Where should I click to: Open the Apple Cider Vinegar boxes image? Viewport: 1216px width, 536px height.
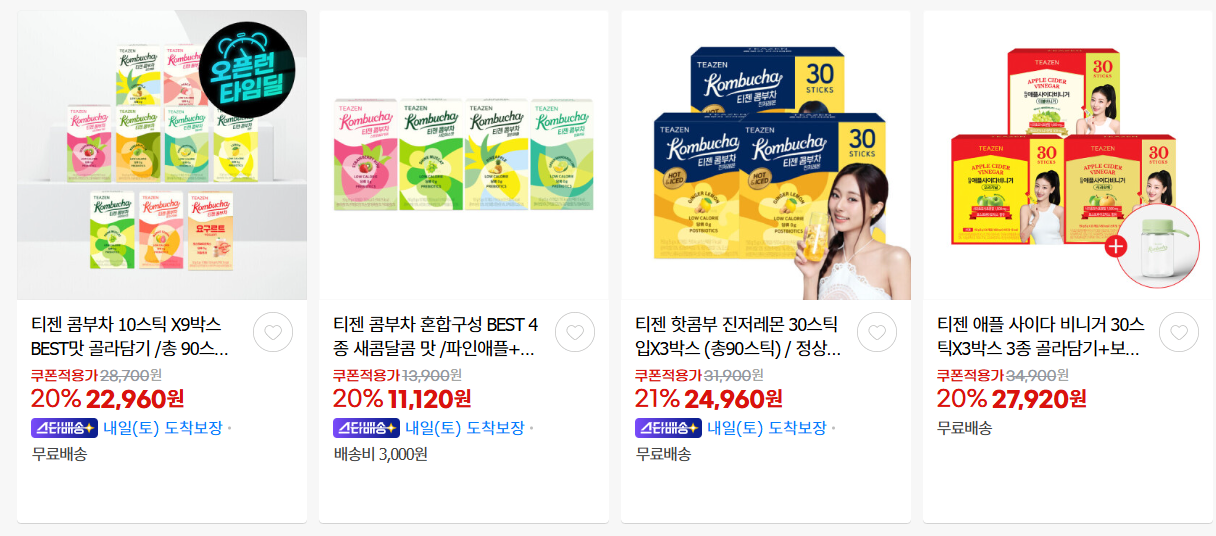pos(1068,155)
